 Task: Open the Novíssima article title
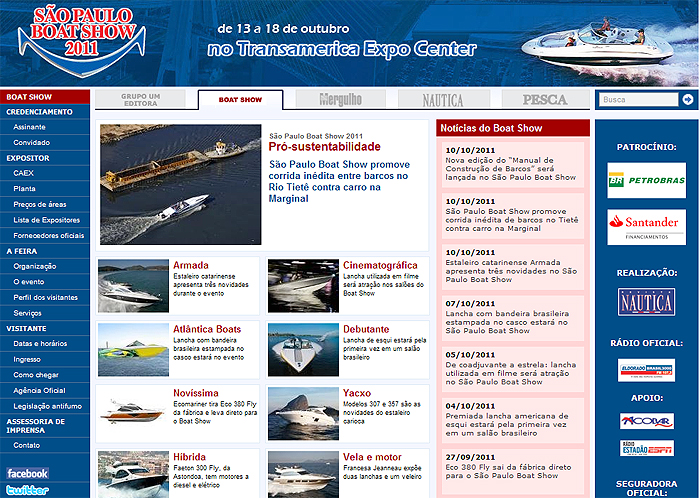click(196, 393)
